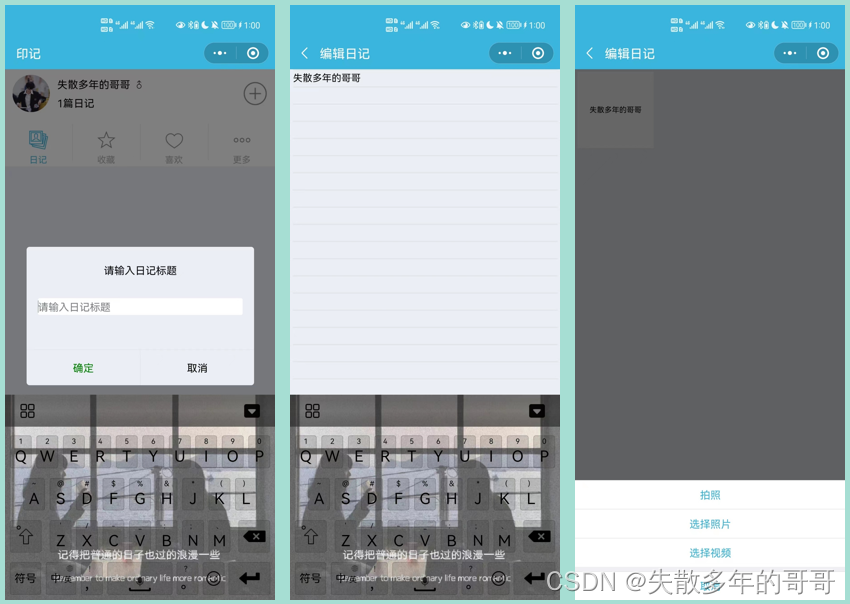
Task: Choose 选择视频 from the action sheet
Action: click(x=710, y=553)
